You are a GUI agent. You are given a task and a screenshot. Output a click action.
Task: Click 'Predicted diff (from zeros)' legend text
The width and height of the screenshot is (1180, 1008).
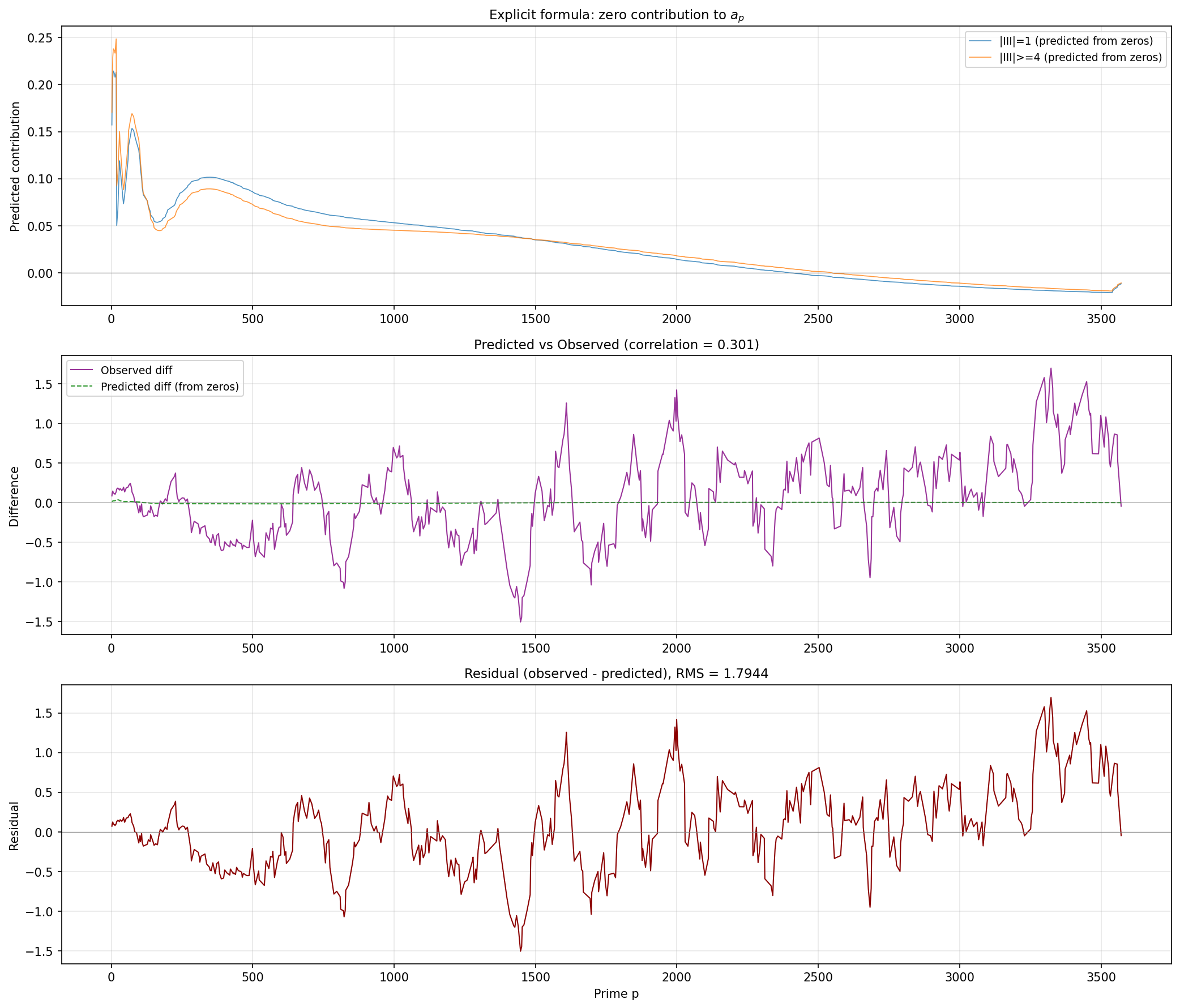[170, 387]
